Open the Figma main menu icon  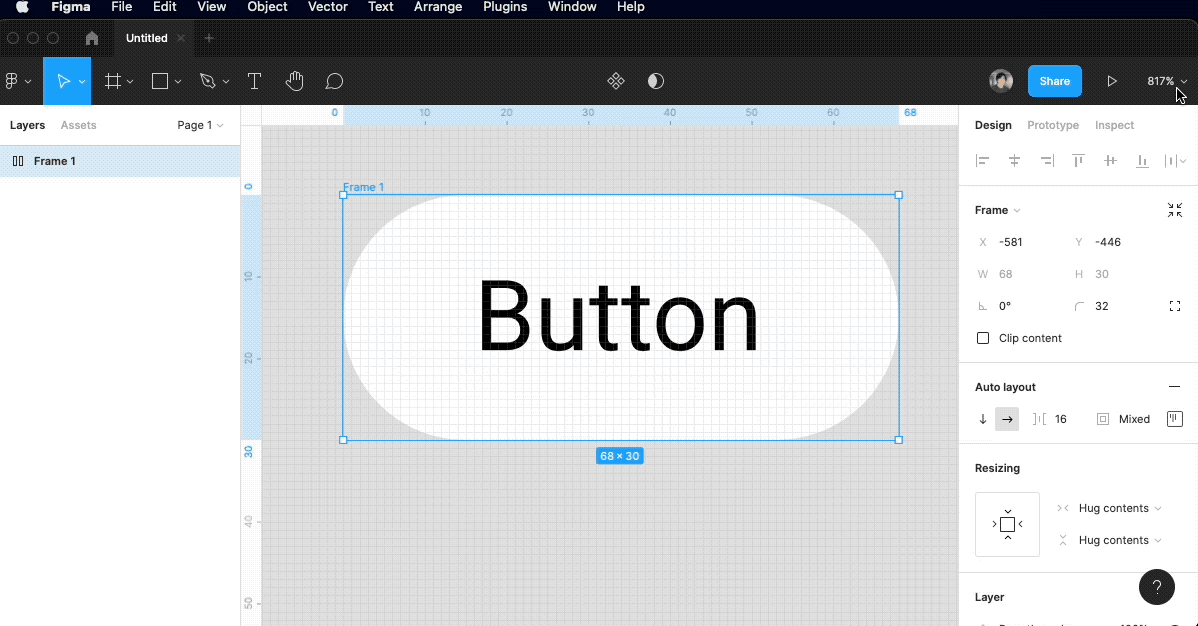[12, 81]
